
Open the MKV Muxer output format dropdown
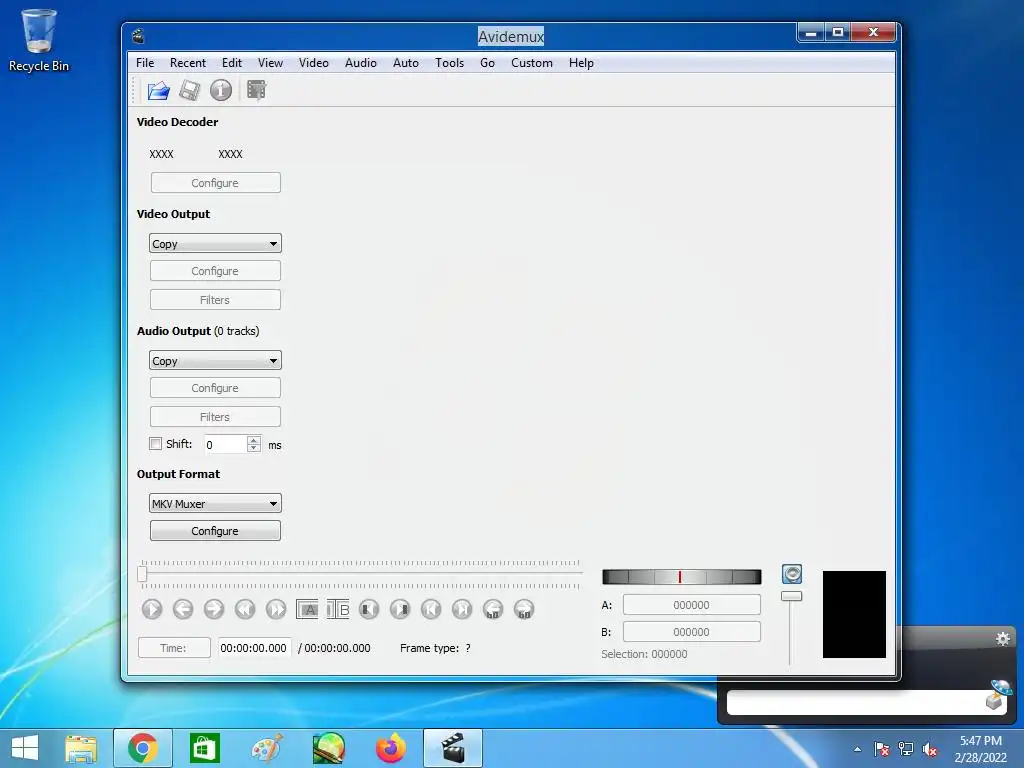pos(215,504)
